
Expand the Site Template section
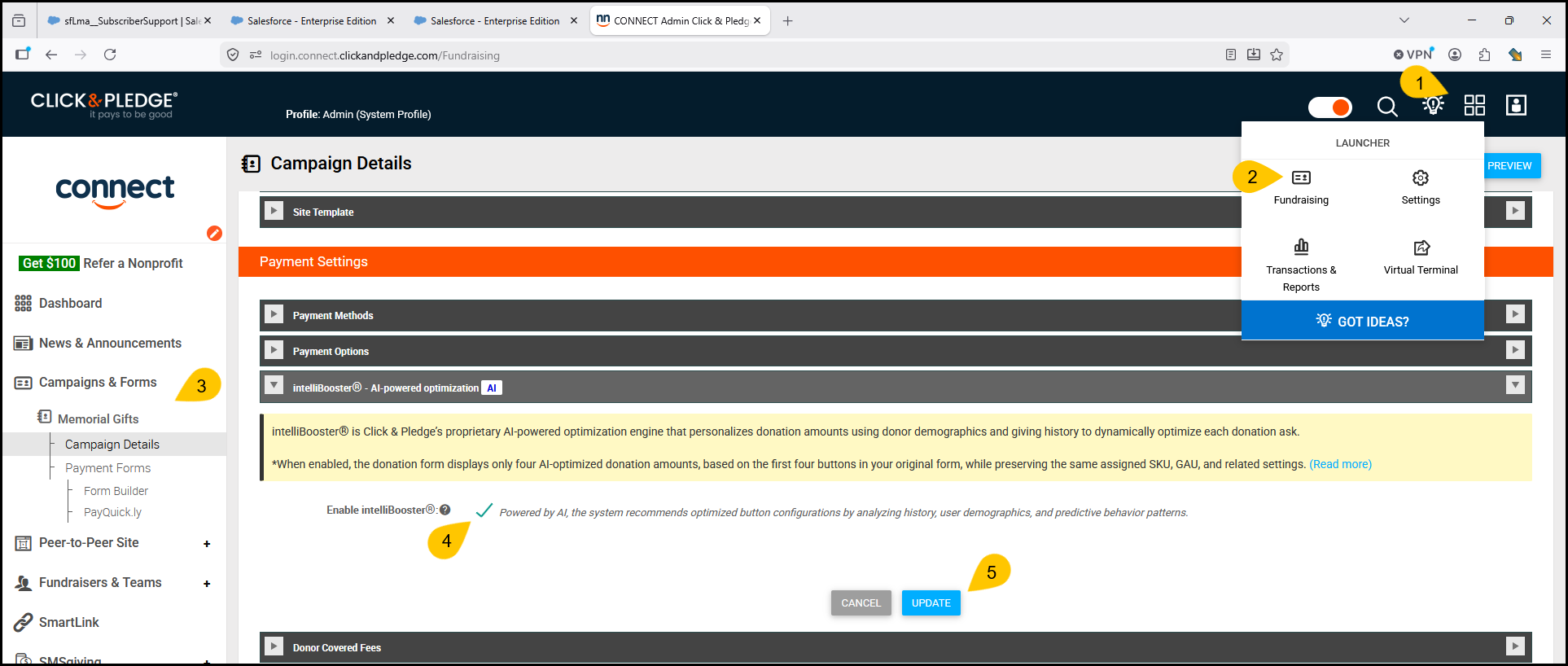(x=274, y=211)
